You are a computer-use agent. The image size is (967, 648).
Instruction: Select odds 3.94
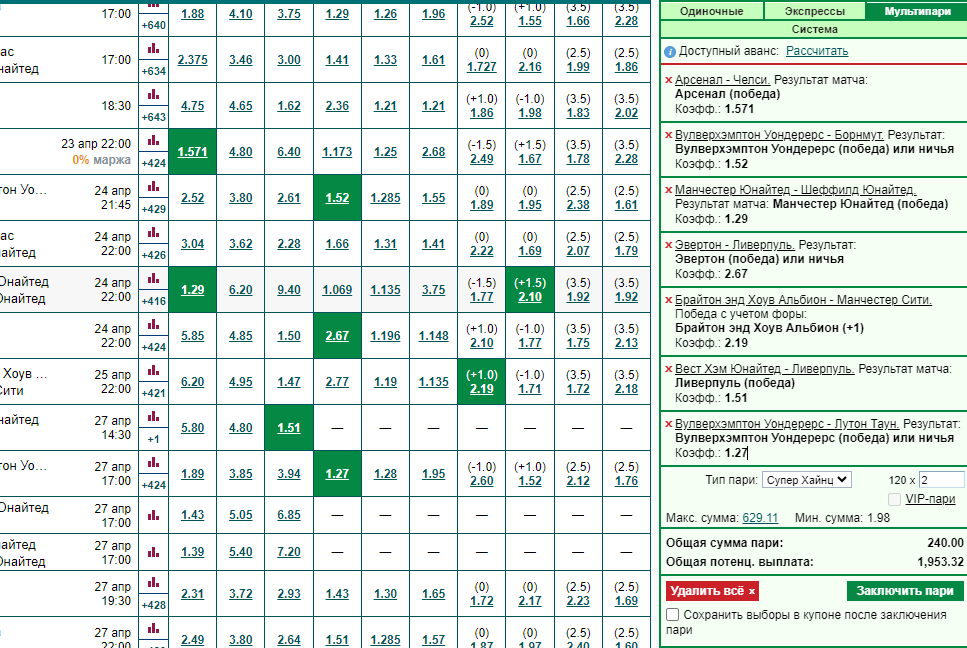[289, 474]
